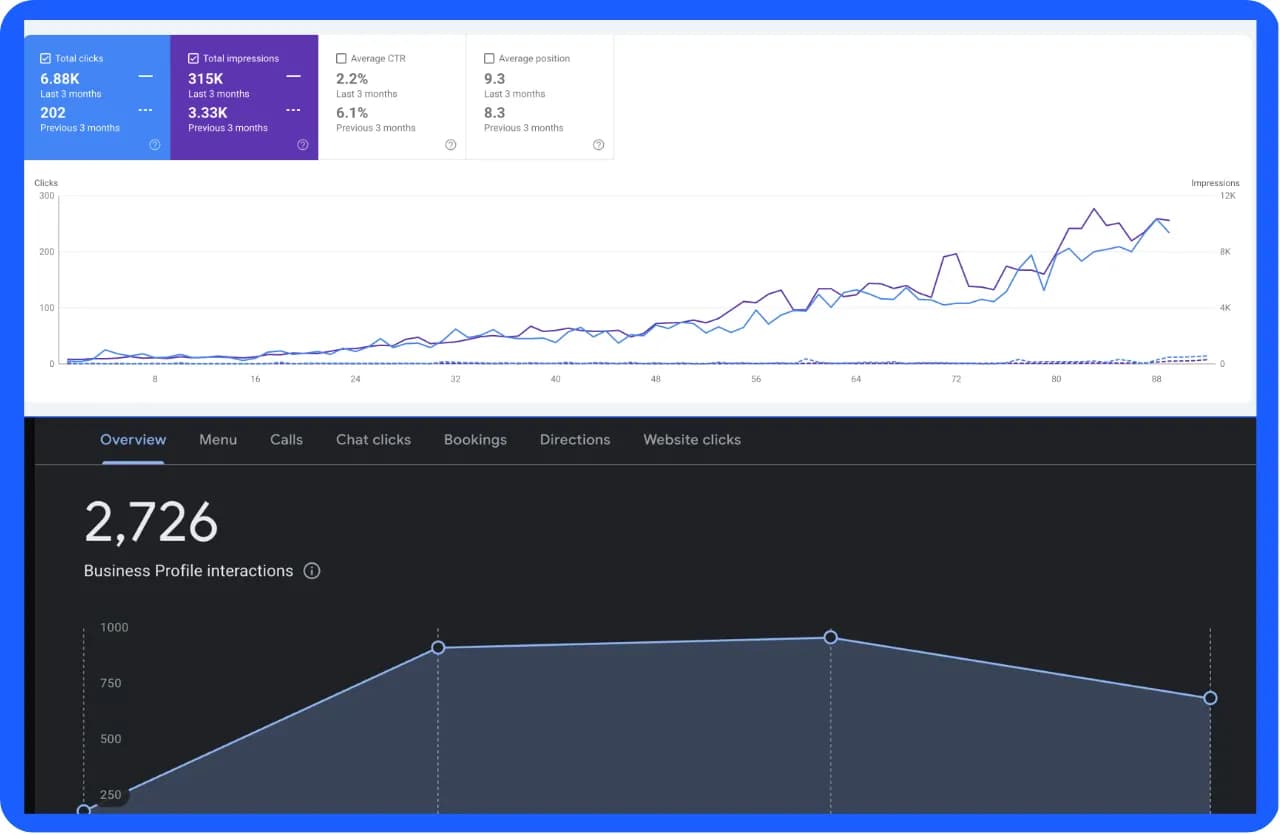The width and height of the screenshot is (1280, 835).
Task: Click the last data point on interactions chart
Action: (1210, 698)
